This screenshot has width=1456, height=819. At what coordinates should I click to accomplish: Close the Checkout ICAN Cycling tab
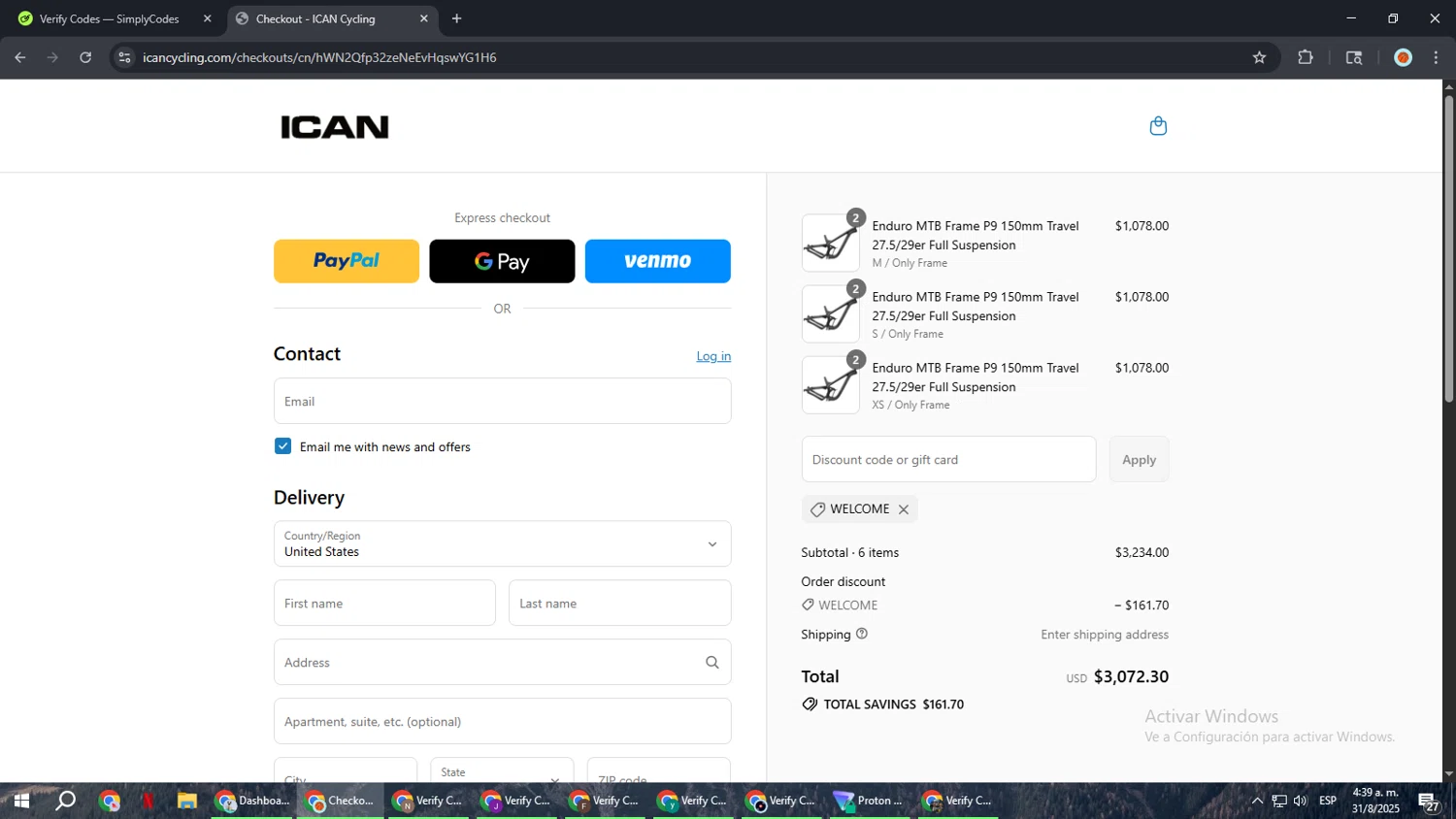[x=423, y=18]
